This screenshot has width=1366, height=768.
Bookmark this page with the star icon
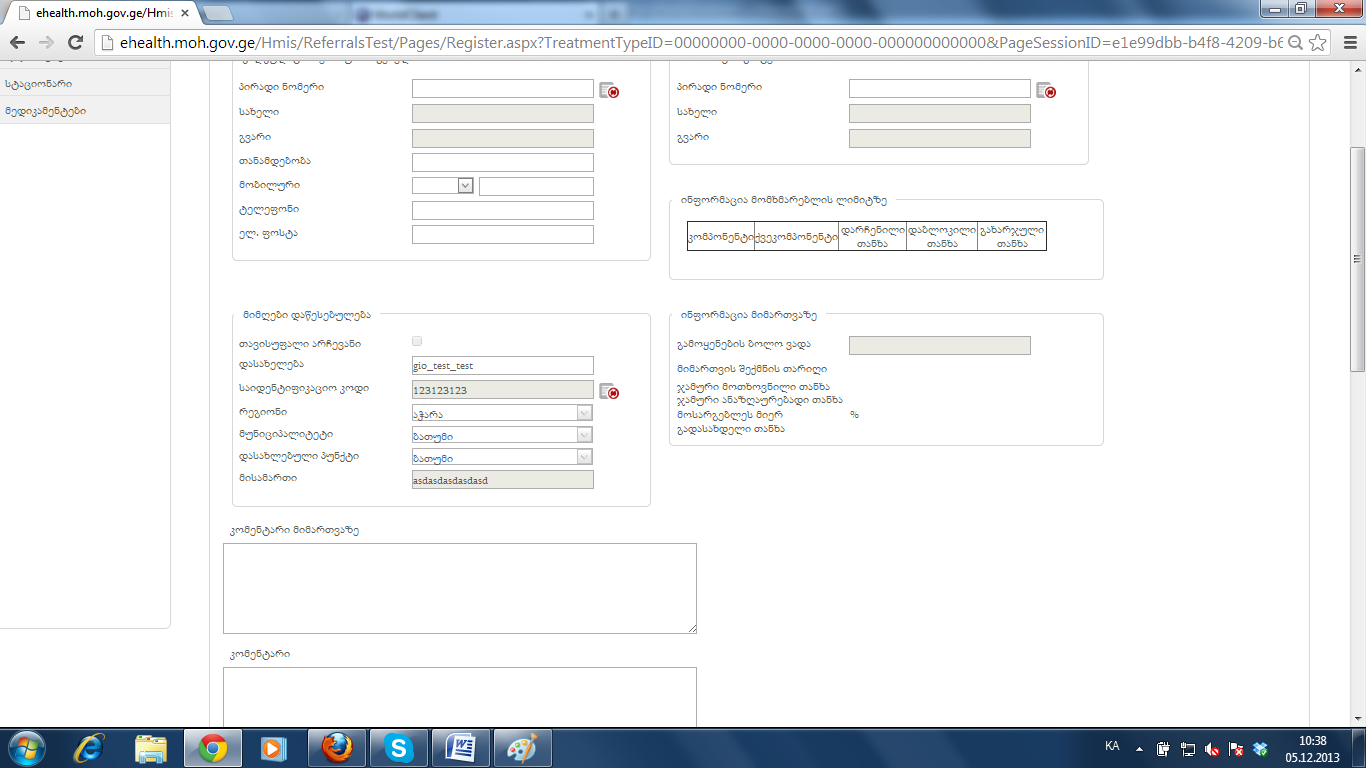[1319, 42]
